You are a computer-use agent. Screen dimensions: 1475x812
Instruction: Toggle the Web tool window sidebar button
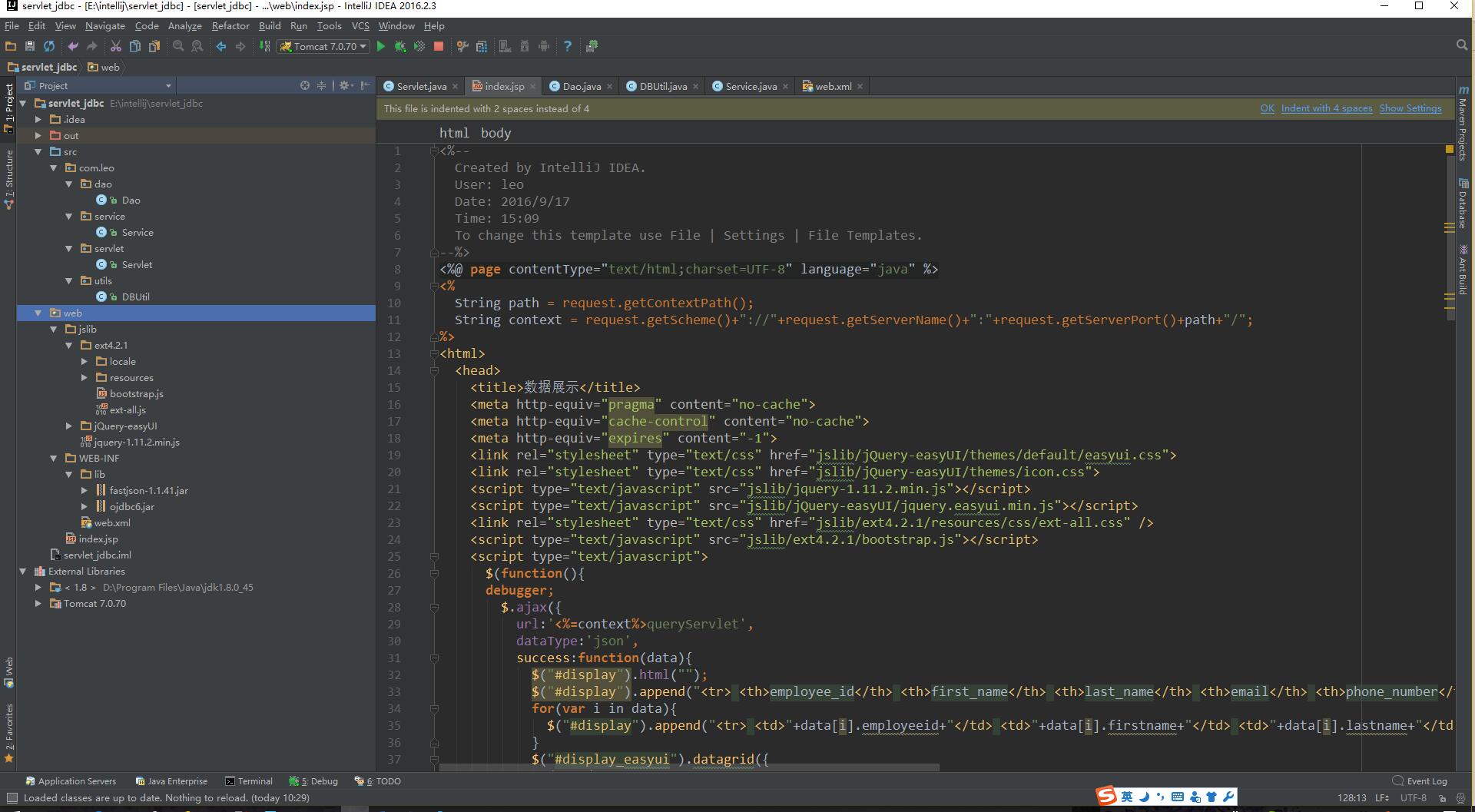pyautogui.click(x=9, y=672)
